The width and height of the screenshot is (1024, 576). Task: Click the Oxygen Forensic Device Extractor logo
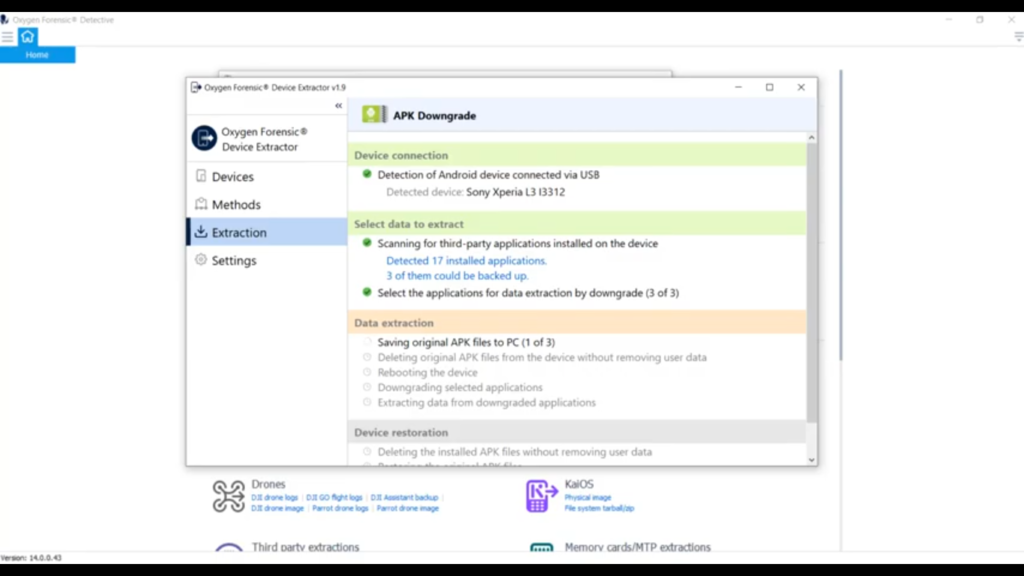click(204, 138)
